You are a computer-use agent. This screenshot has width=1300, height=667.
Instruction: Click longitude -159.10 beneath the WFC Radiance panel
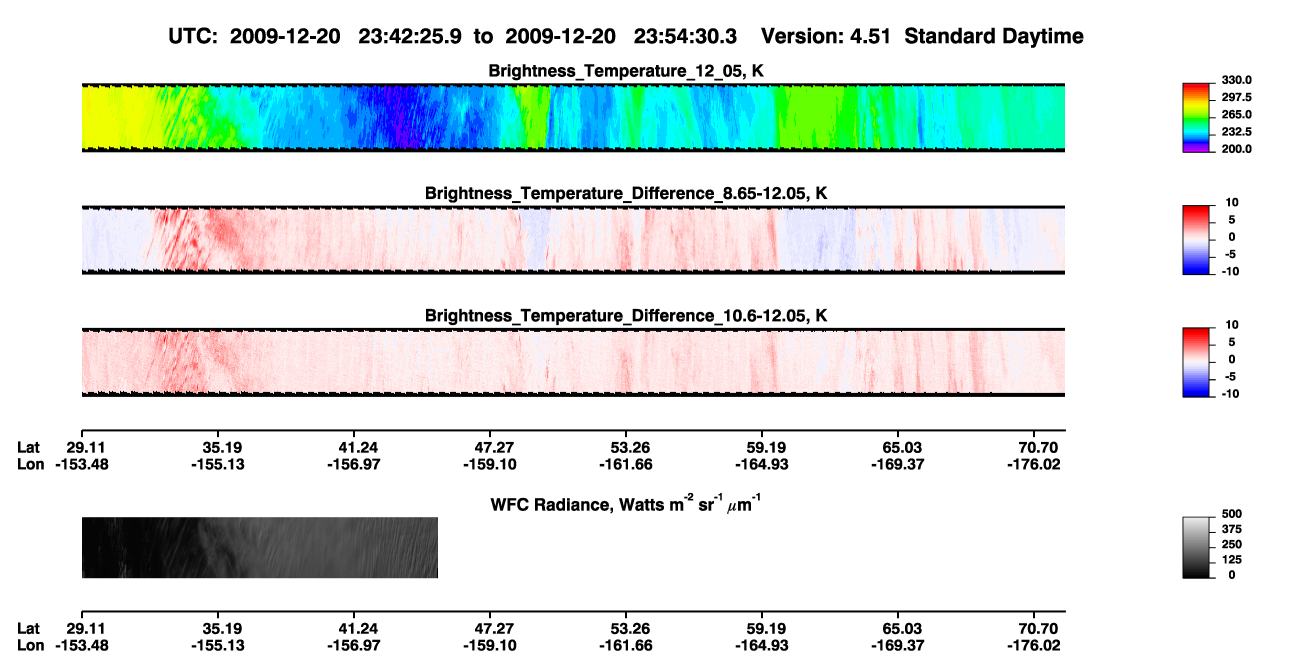490,645
